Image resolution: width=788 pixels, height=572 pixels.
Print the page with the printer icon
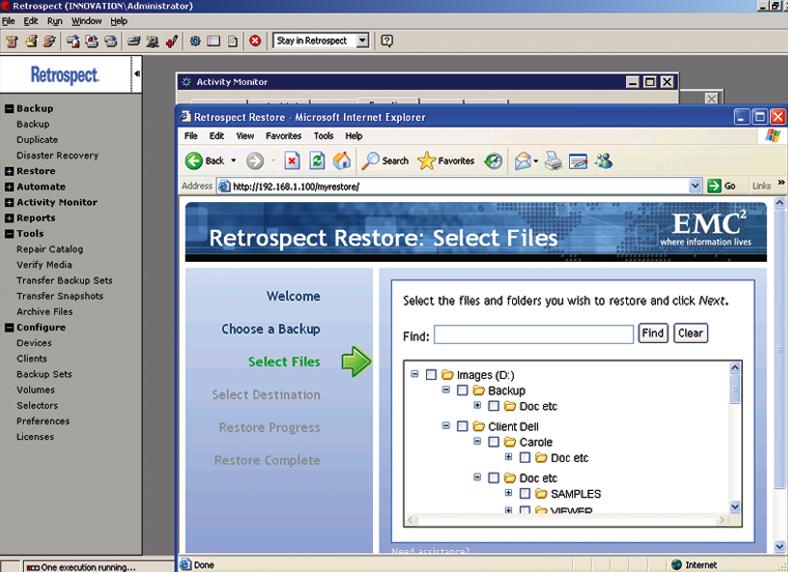[553, 161]
